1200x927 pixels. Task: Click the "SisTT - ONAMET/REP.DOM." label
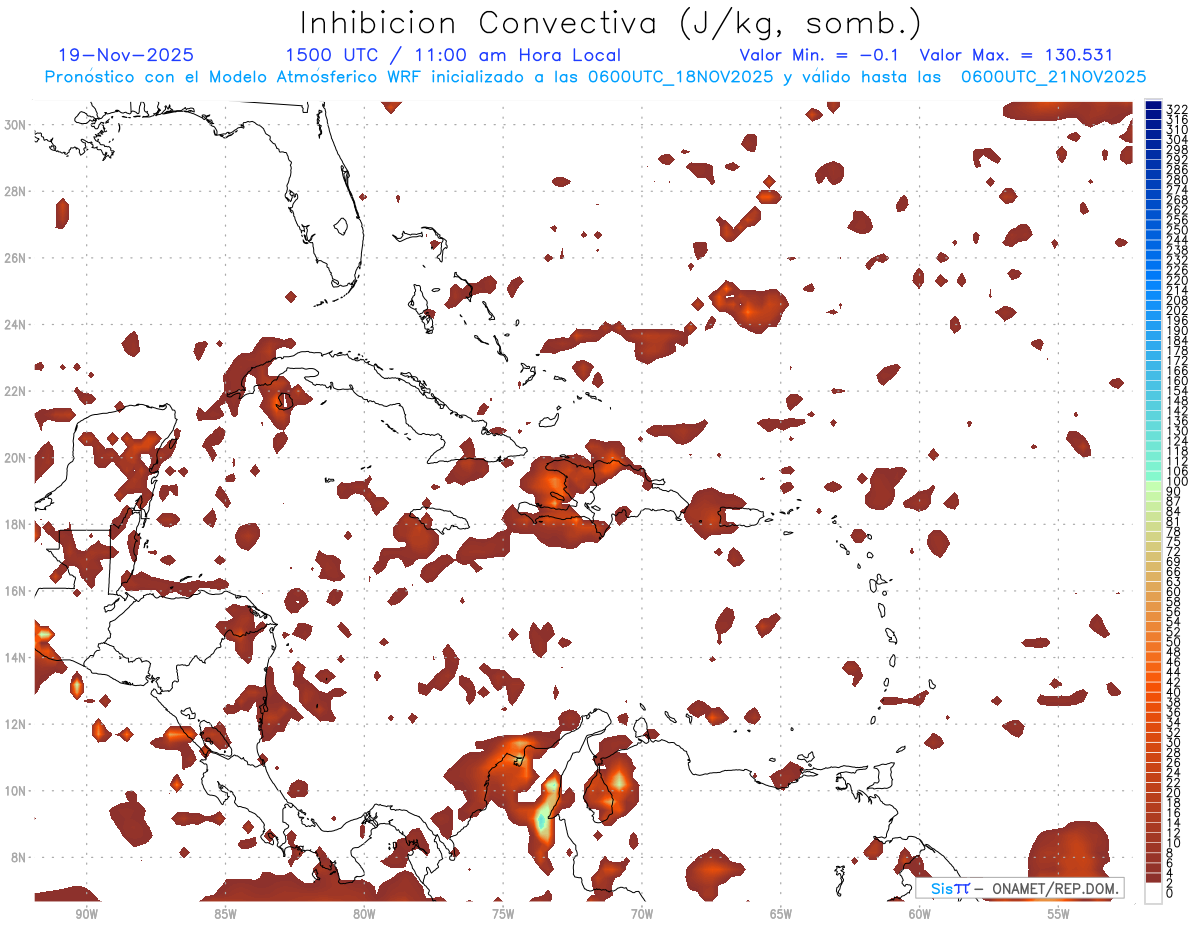click(x=1020, y=888)
